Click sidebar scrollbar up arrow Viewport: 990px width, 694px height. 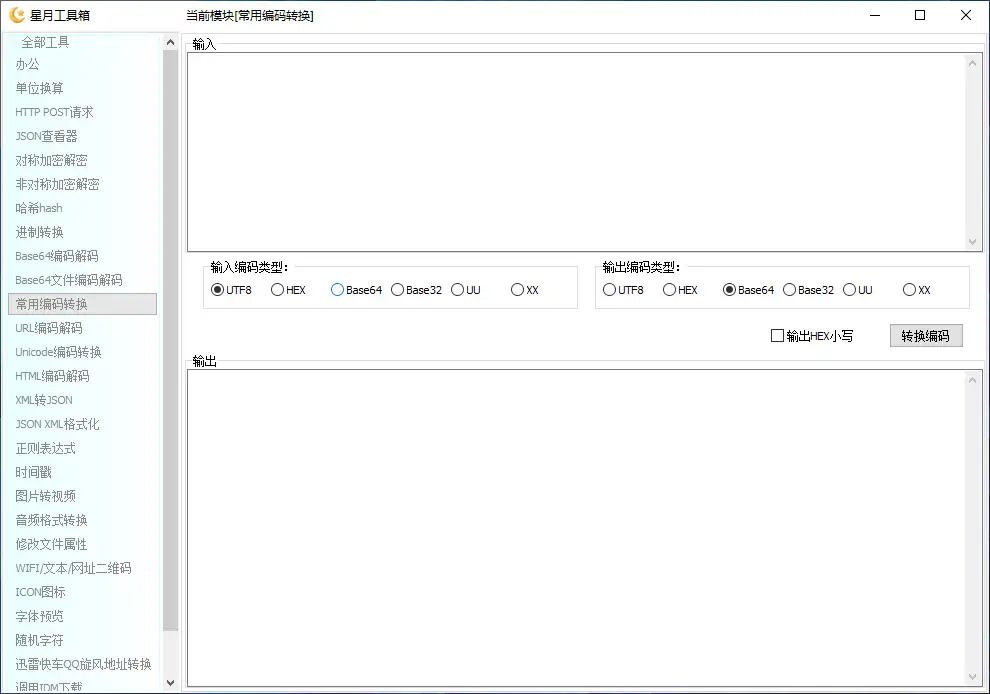pos(170,42)
